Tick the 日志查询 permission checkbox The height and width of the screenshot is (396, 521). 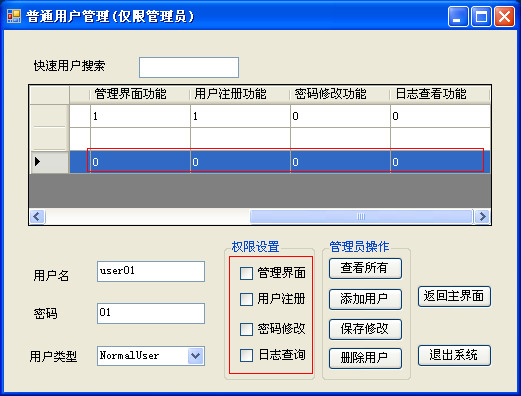point(246,355)
